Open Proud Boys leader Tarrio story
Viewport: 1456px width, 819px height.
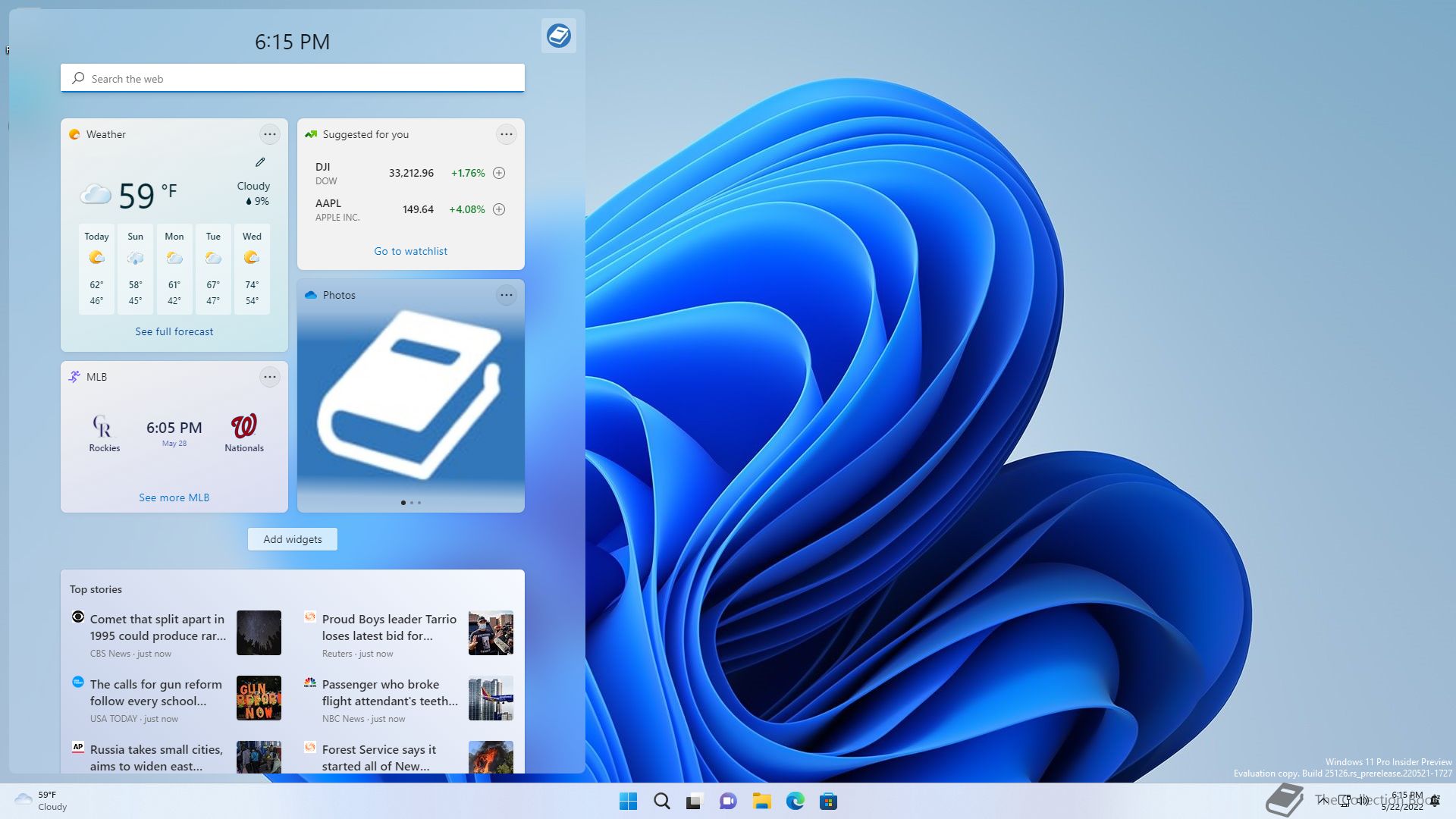389,627
